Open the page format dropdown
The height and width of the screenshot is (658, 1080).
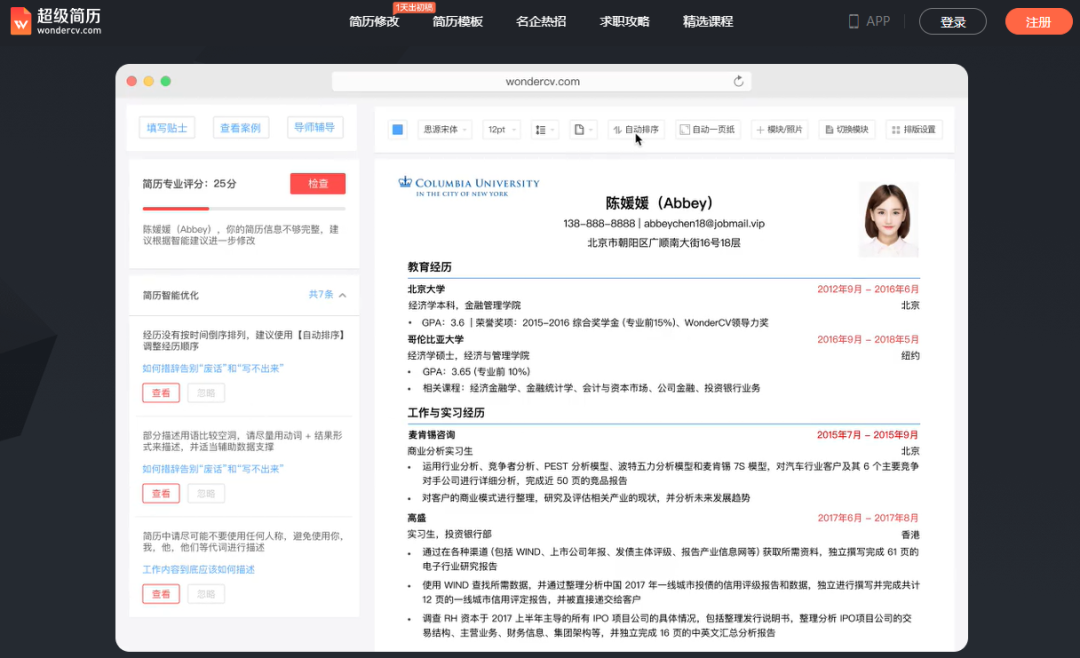tap(583, 130)
